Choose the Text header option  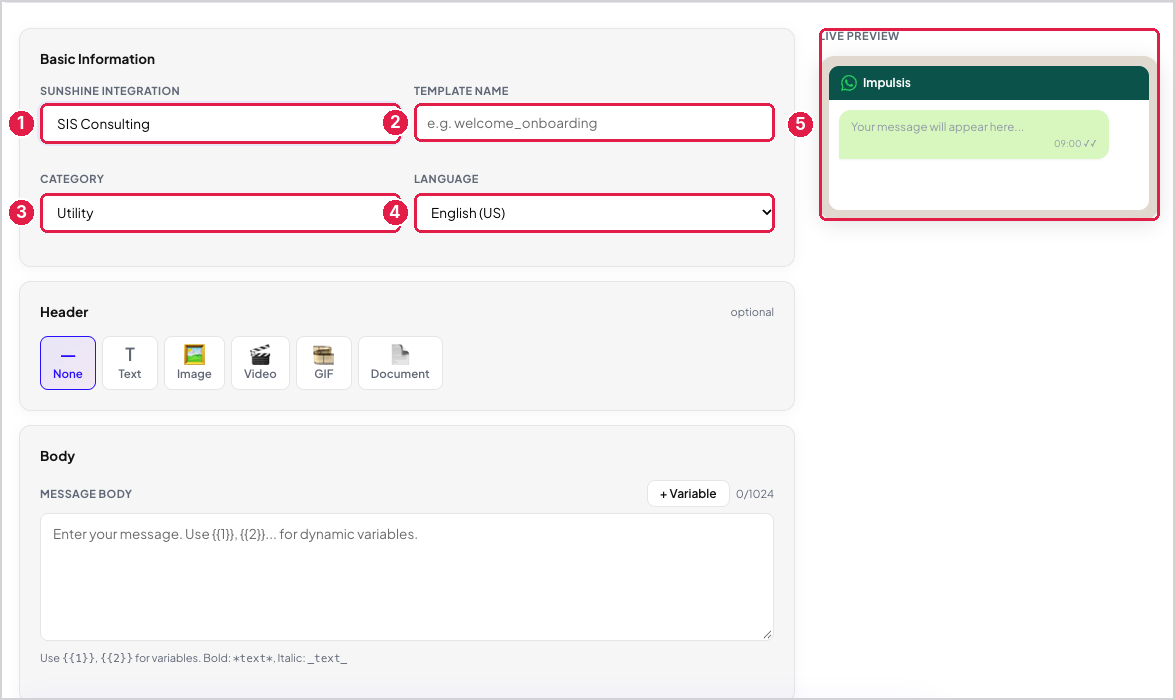coord(130,363)
